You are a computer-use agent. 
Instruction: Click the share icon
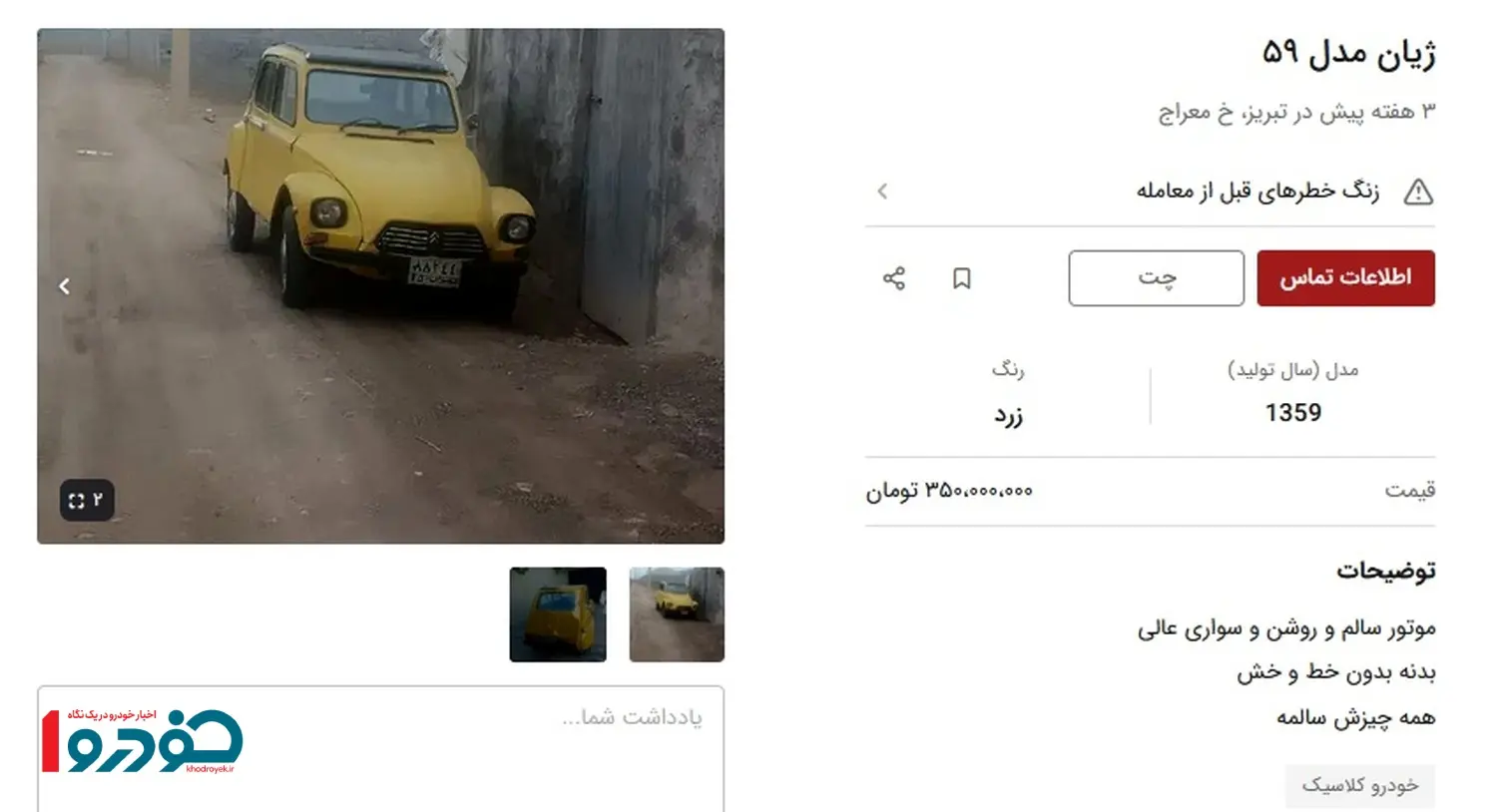[x=894, y=278]
